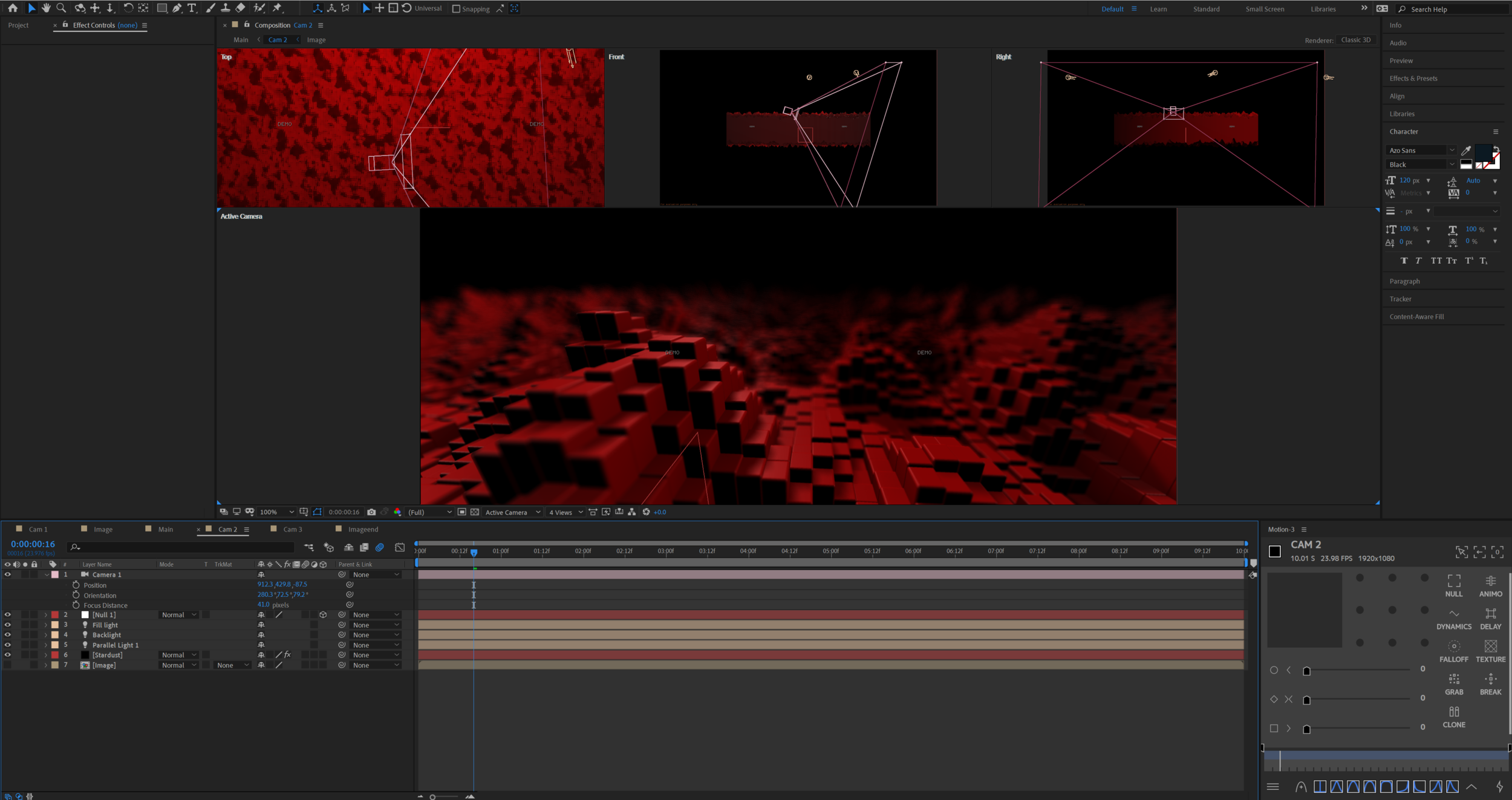Expand the [Null 1] layer properties
Viewport: 1512px width, 800px height.
click(46, 615)
